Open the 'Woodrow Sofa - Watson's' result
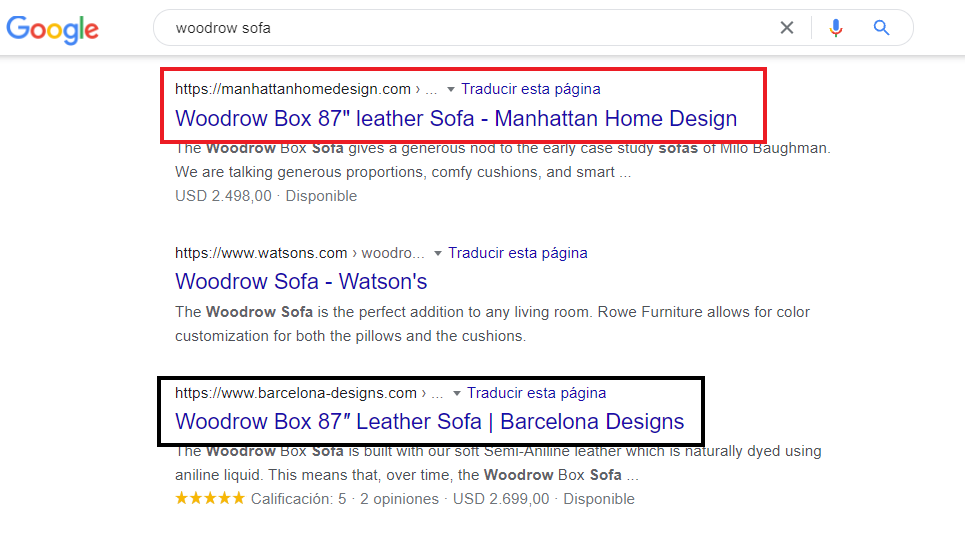This screenshot has width=965, height=540. [x=301, y=281]
